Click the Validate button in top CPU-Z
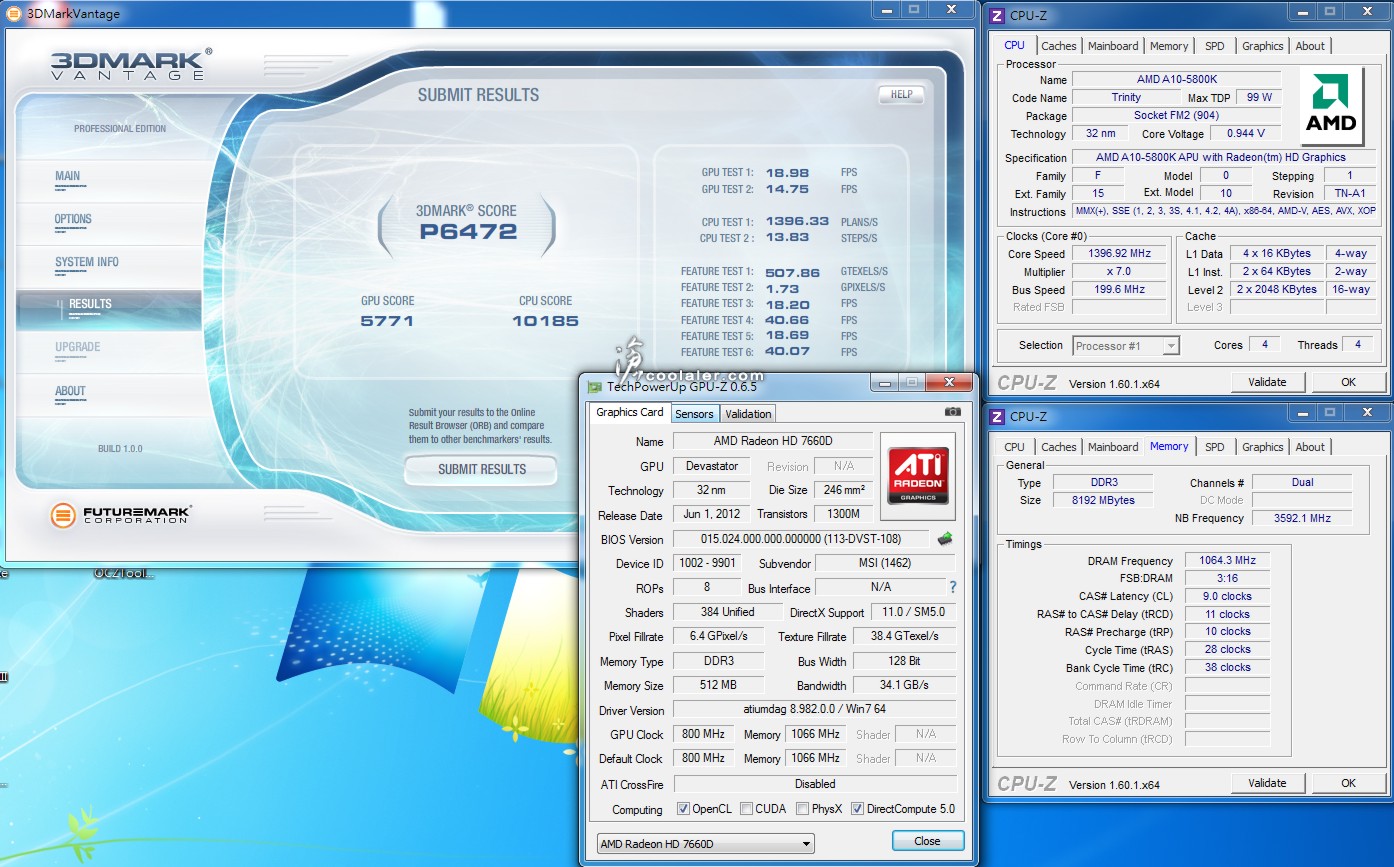Viewport: 1394px width, 867px height. [x=1267, y=382]
